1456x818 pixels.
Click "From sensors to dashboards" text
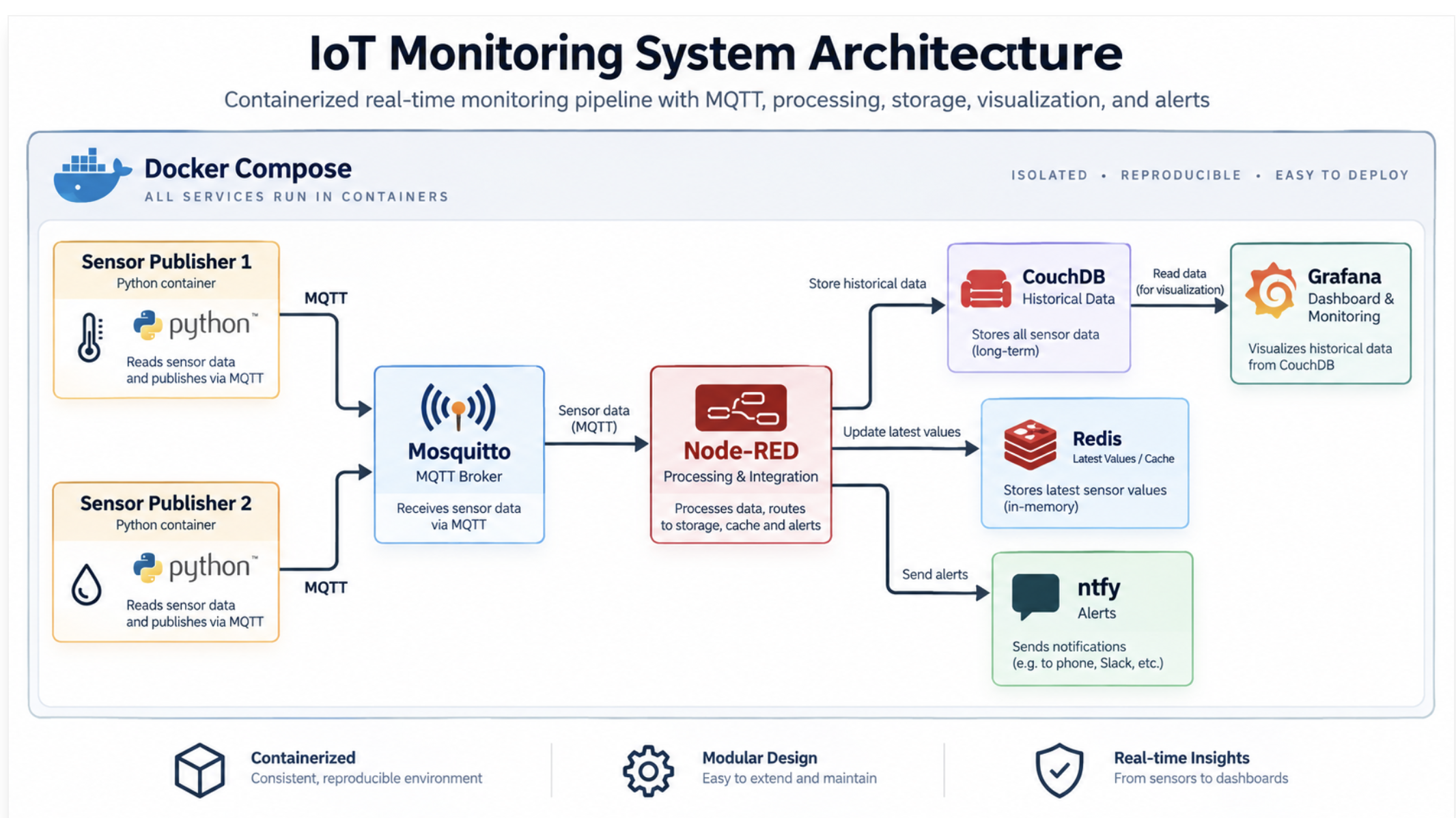pyautogui.click(x=1201, y=778)
